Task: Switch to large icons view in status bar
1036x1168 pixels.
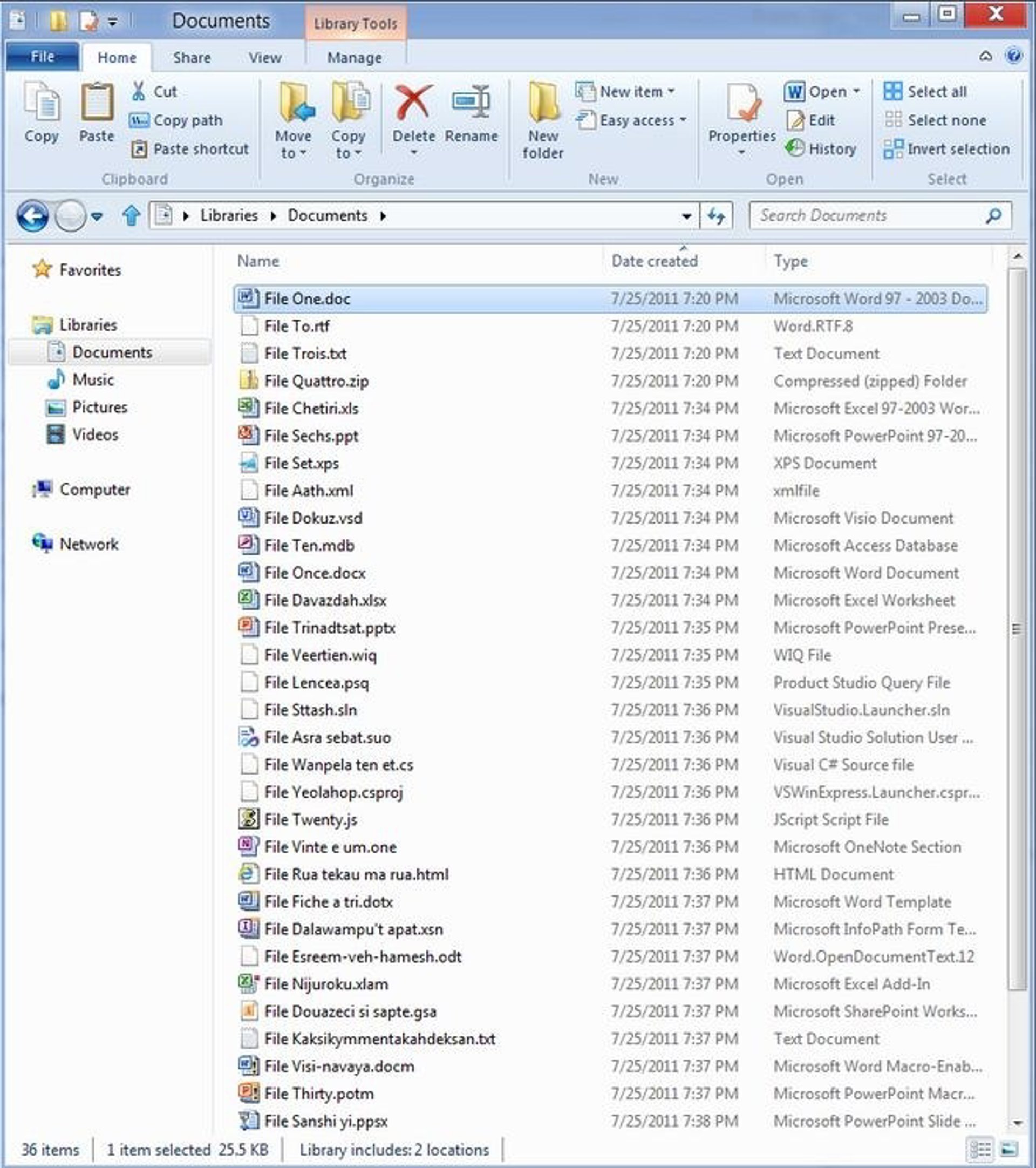Action: [x=1009, y=1149]
